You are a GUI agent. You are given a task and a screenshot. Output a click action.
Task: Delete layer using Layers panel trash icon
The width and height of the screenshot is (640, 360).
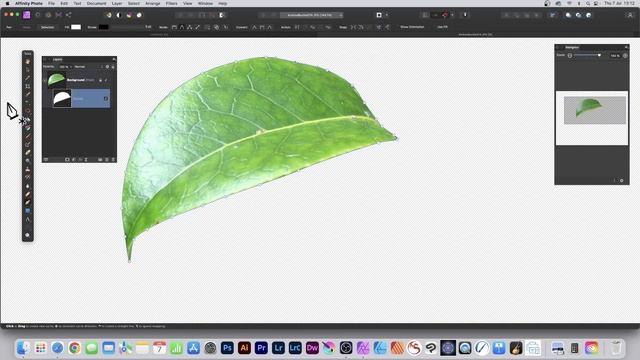coord(113,160)
